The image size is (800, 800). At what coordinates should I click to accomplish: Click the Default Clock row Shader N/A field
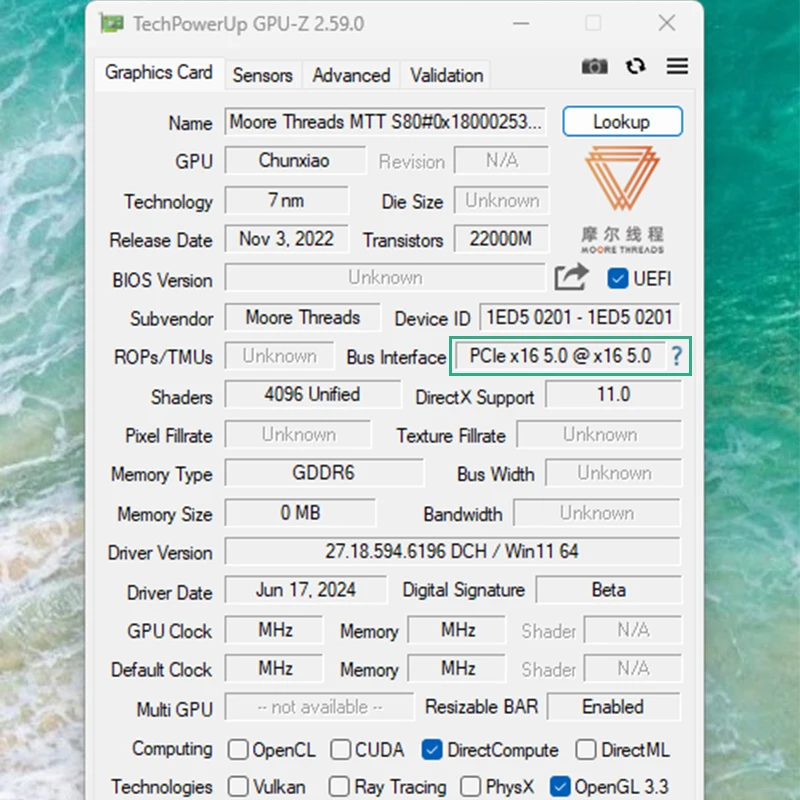point(633,668)
